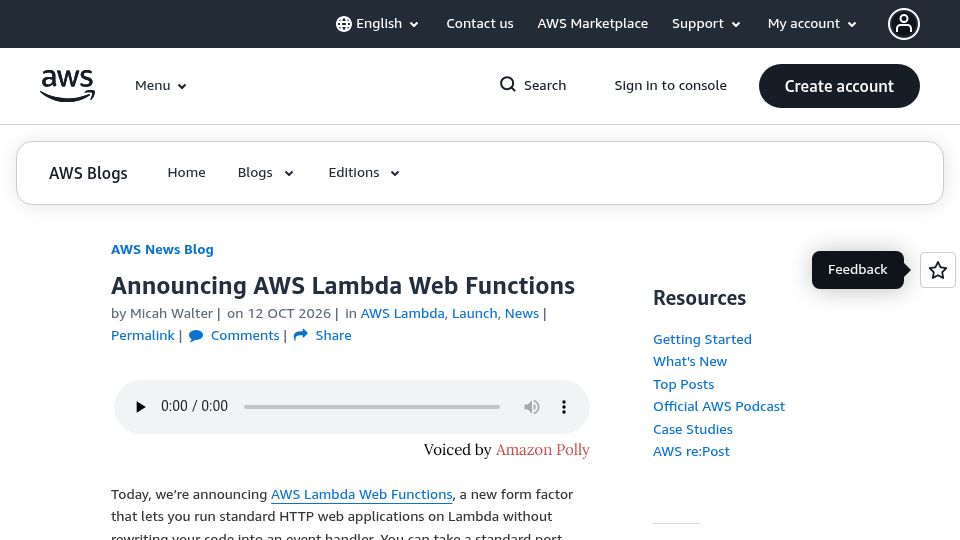
Task: Click the magnifier search icon
Action: point(508,84)
